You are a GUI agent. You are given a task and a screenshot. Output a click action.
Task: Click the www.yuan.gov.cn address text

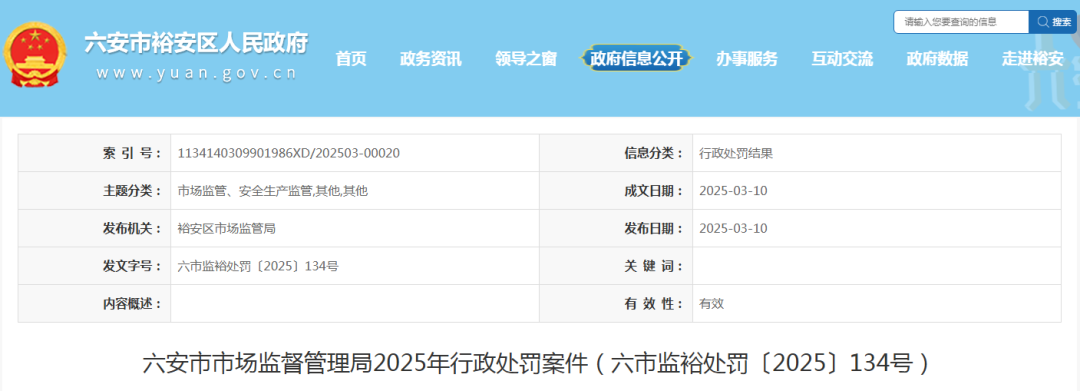pos(196,73)
